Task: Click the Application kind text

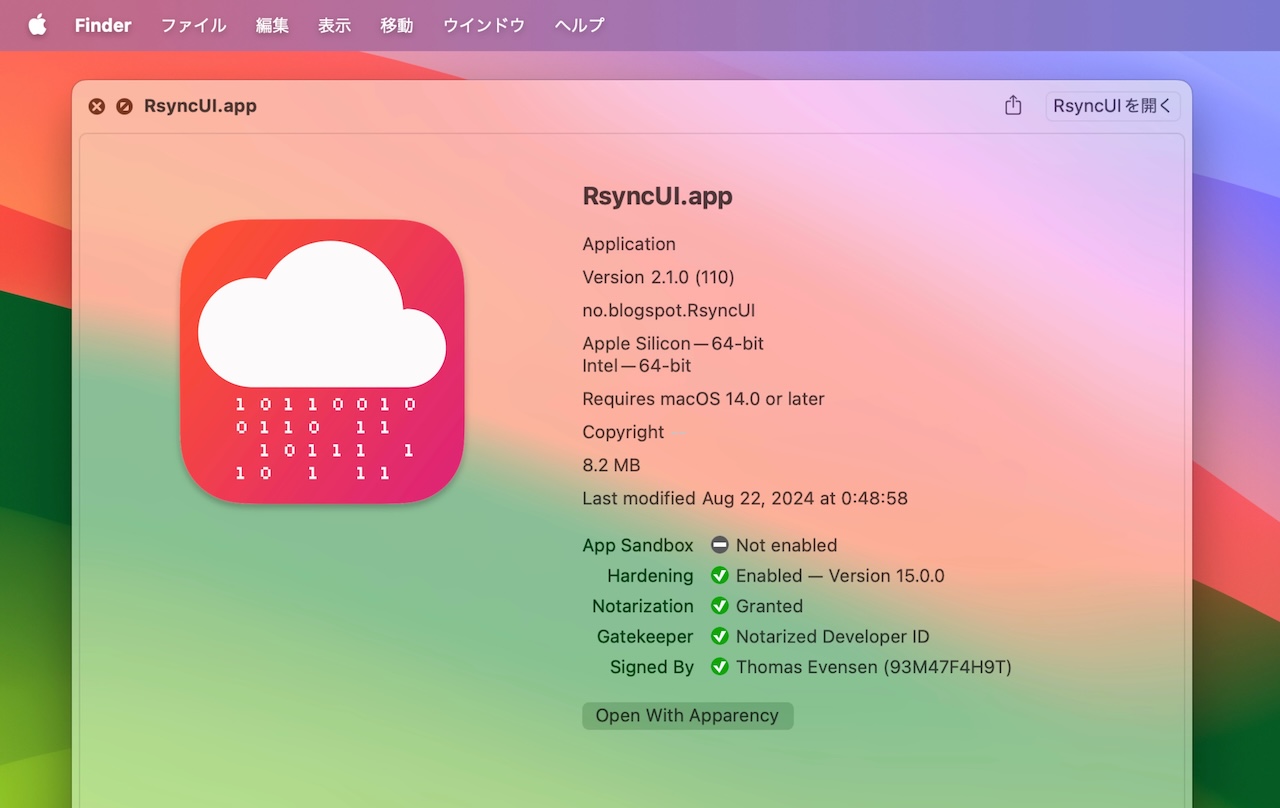Action: point(629,244)
